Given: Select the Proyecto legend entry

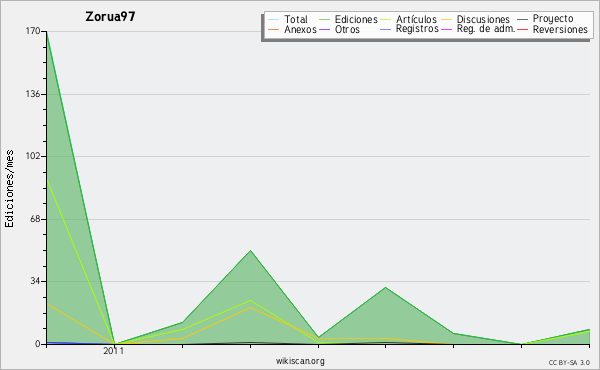Looking at the screenshot, I should pyautogui.click(x=553, y=19).
